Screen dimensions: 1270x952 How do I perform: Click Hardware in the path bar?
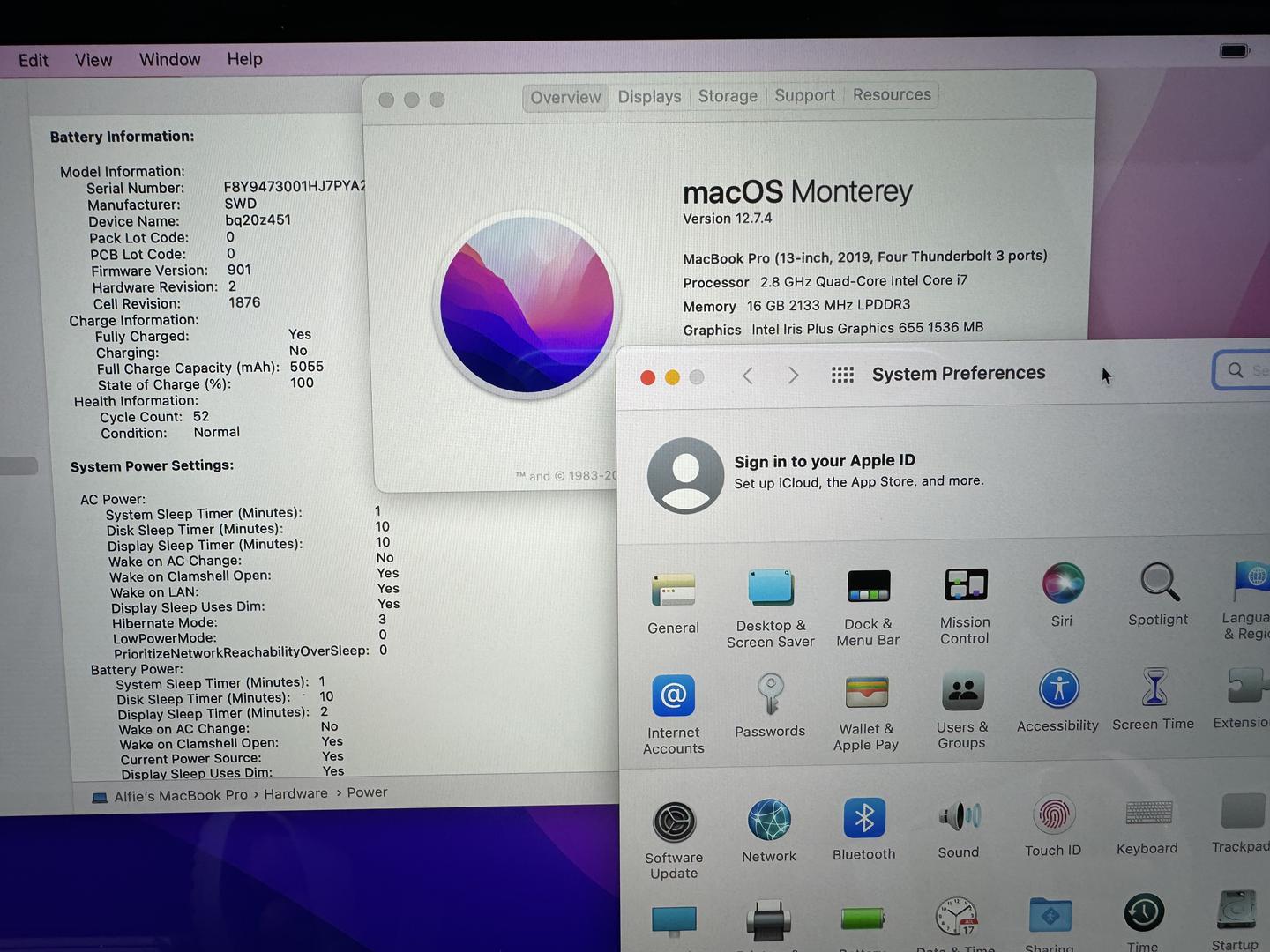point(295,794)
